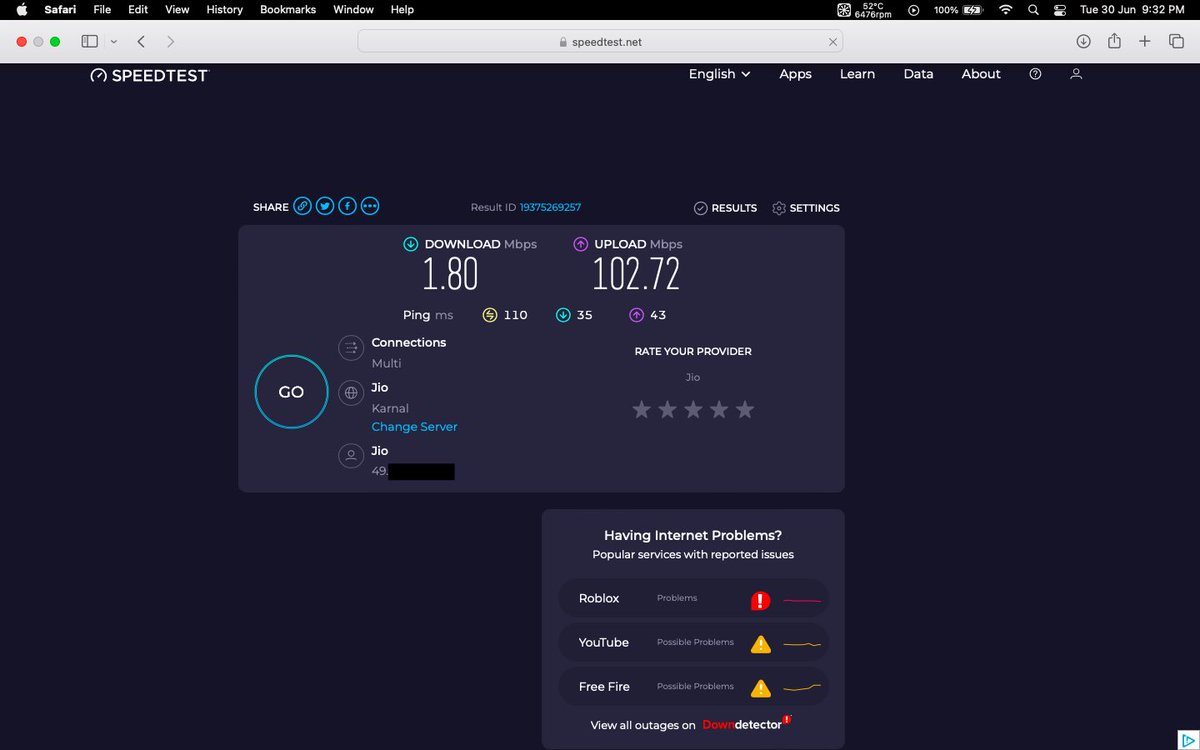This screenshot has width=1200, height=750.
Task: Click the globe server icon beside Jio Karnal
Action: coord(351,393)
